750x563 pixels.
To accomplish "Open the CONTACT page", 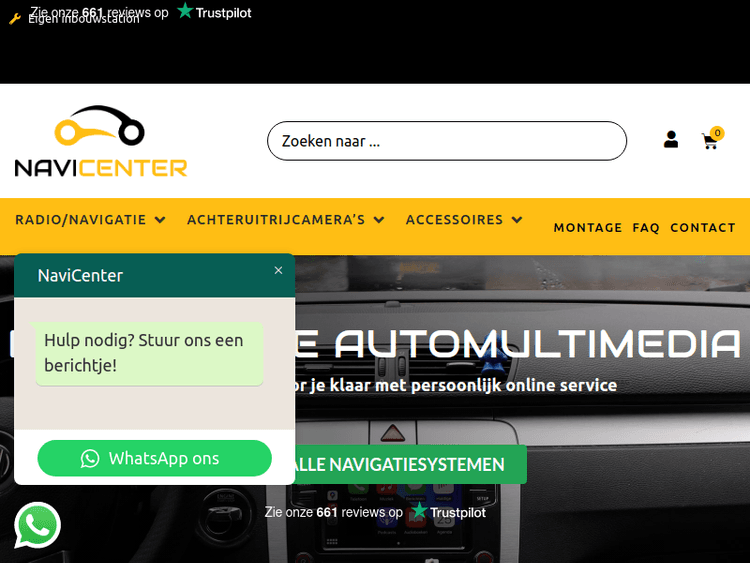I will point(703,228).
